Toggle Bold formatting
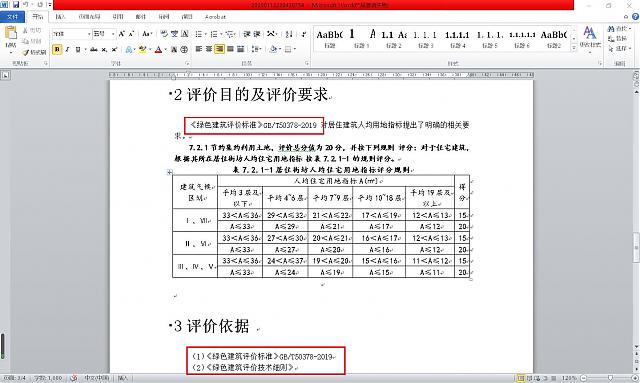Image resolution: width=640 pixels, height=383 pixels. coord(57,49)
